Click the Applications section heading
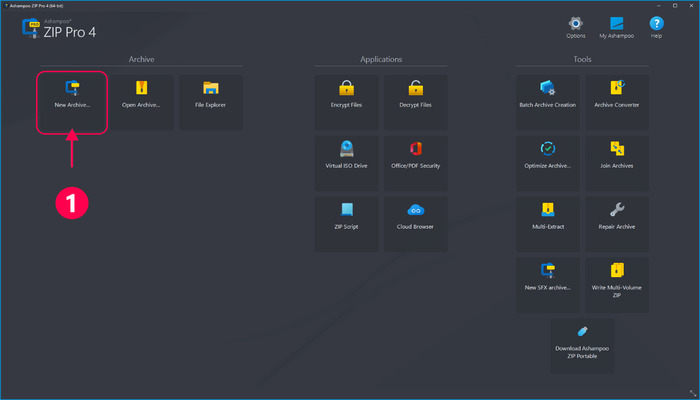 381,59
